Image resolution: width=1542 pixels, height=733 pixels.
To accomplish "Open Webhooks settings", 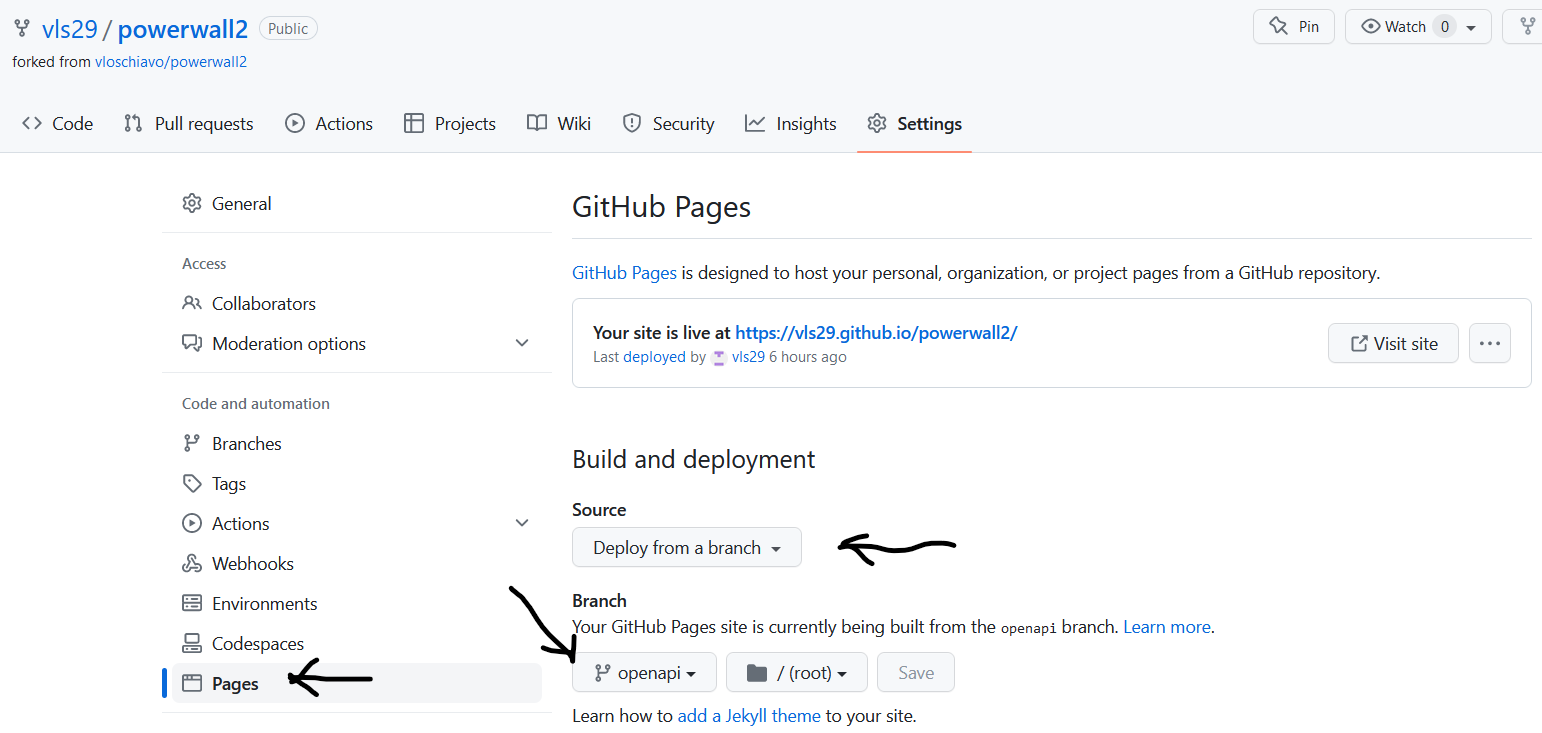I will [x=356, y=564].
